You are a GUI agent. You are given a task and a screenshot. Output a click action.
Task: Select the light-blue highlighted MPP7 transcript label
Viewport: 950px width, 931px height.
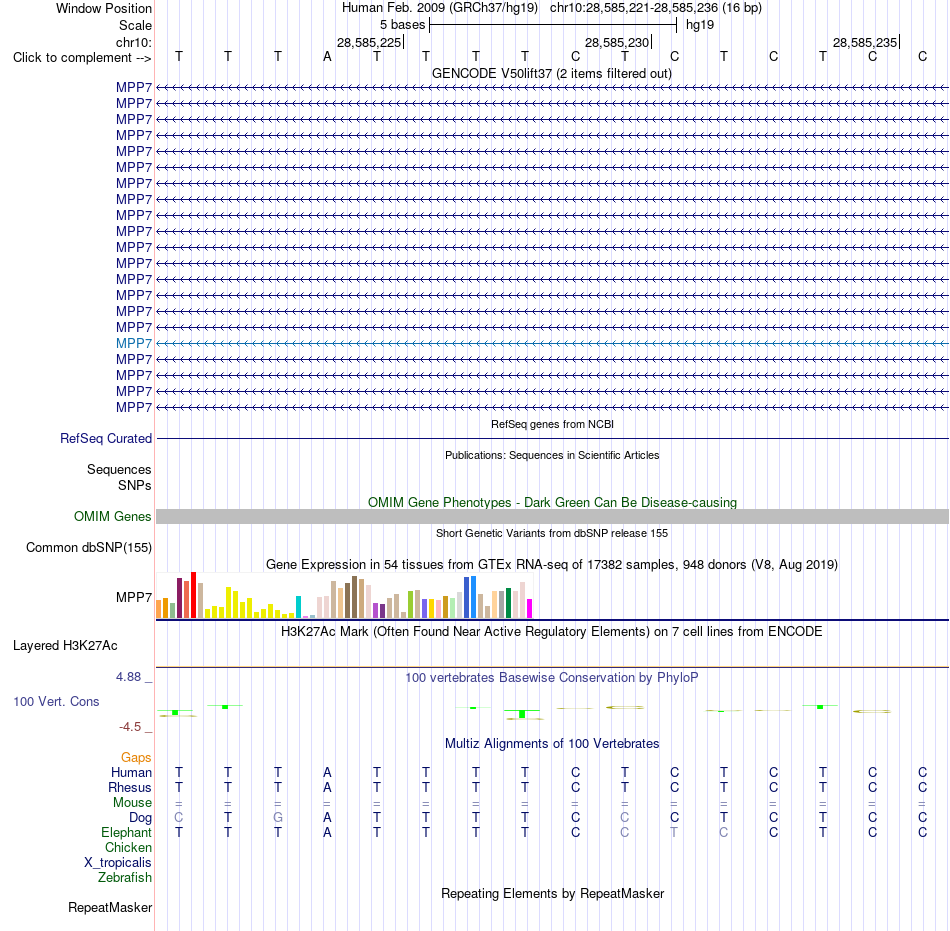tap(134, 343)
